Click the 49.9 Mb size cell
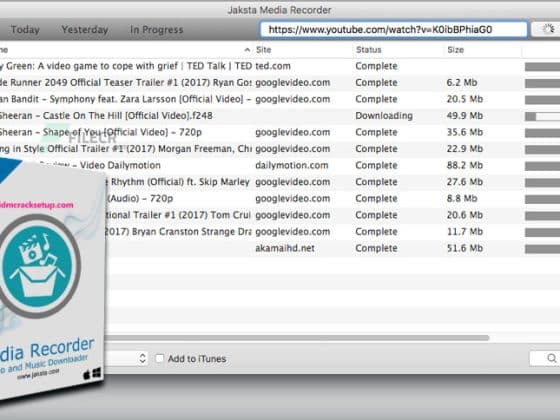 point(465,116)
